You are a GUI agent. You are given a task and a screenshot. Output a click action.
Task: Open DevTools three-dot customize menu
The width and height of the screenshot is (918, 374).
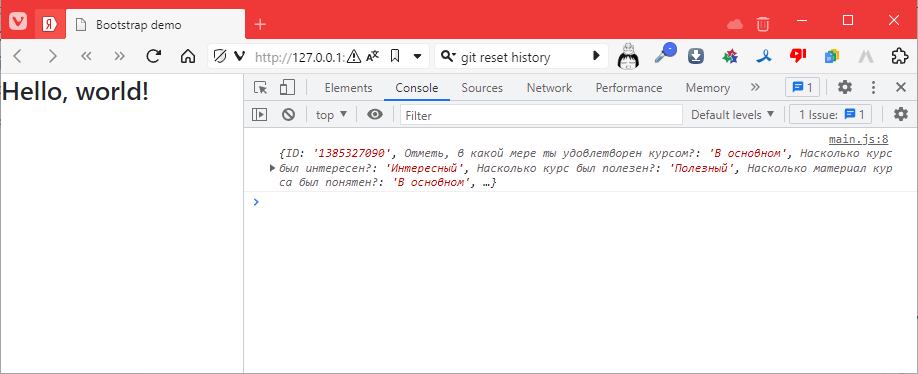point(873,88)
